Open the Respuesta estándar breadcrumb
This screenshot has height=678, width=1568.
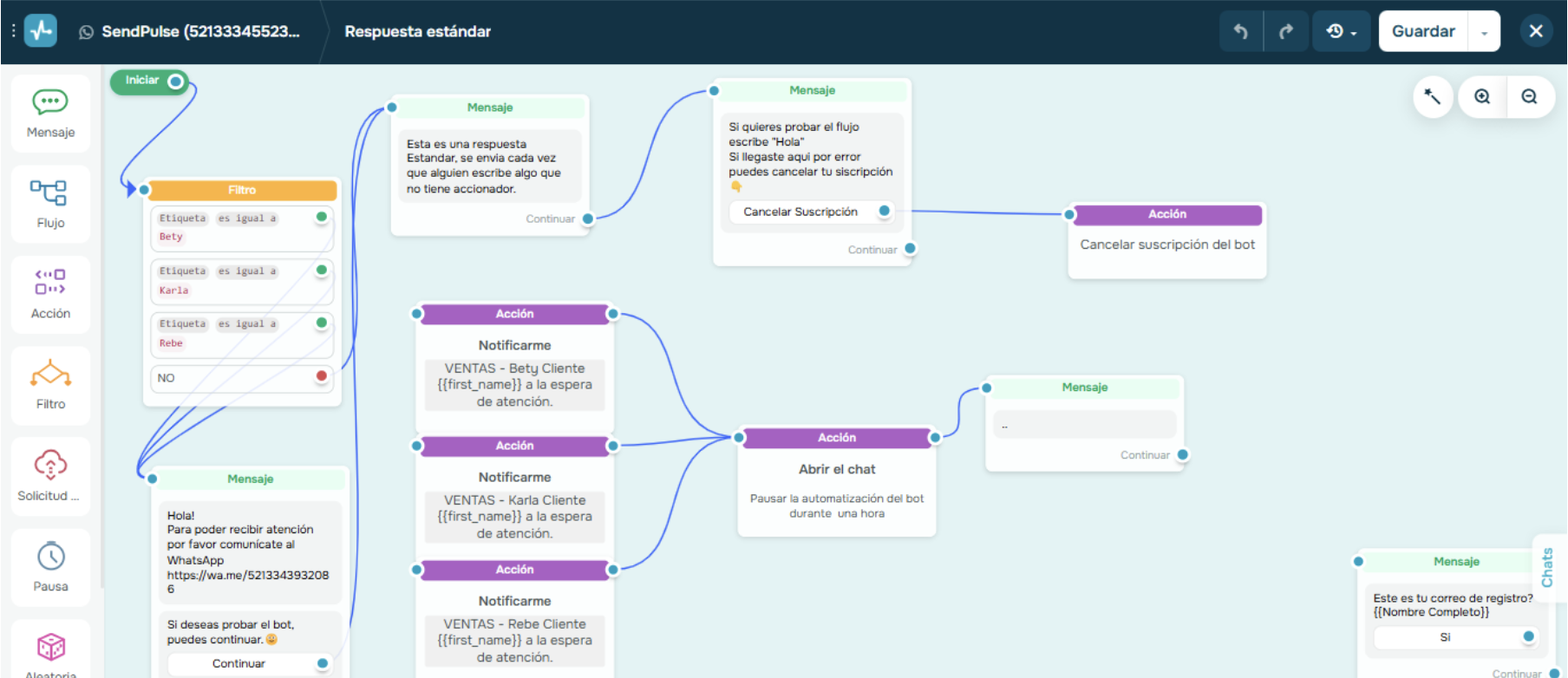pyautogui.click(x=417, y=31)
